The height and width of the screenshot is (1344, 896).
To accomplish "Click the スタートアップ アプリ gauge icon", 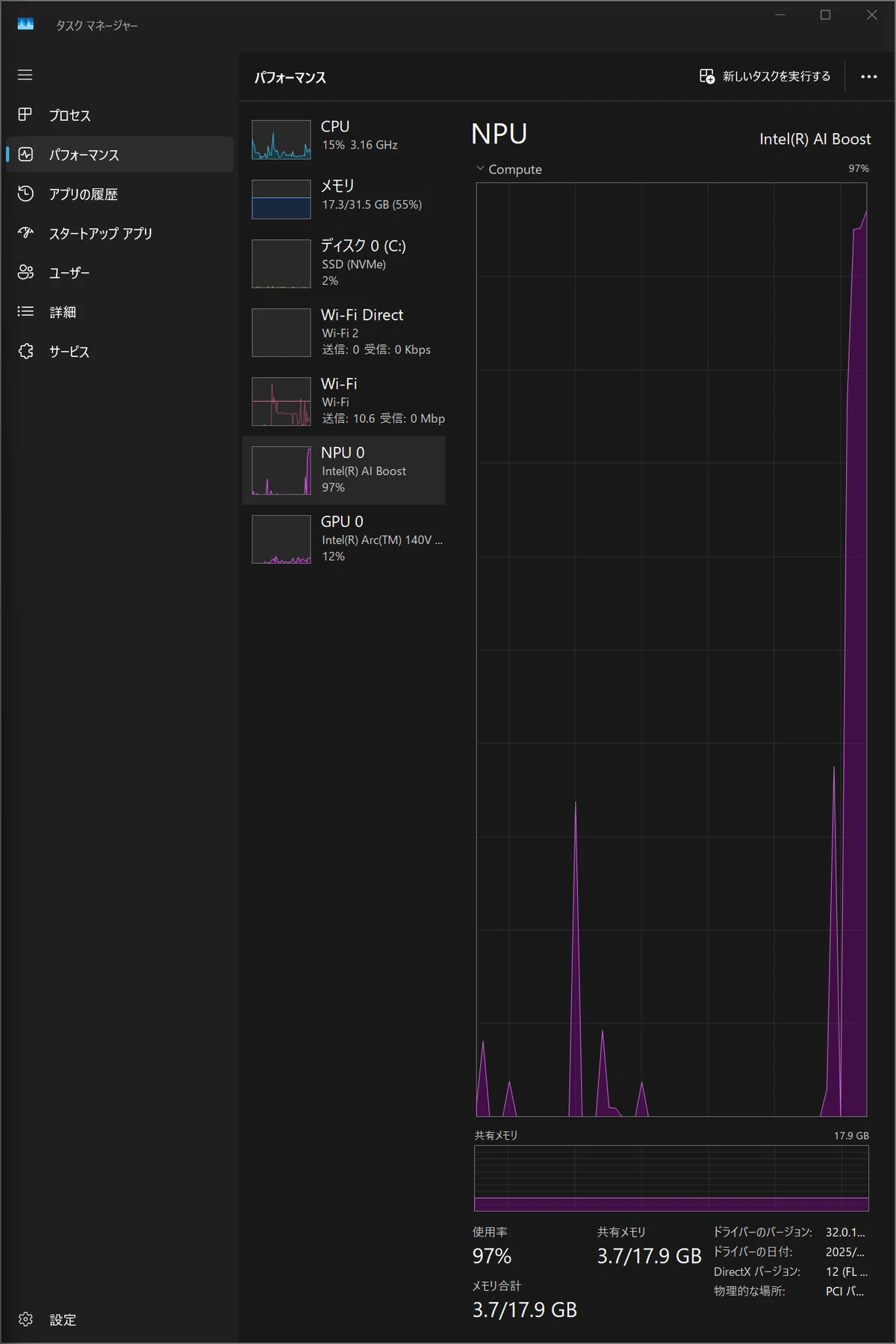I will [x=25, y=233].
